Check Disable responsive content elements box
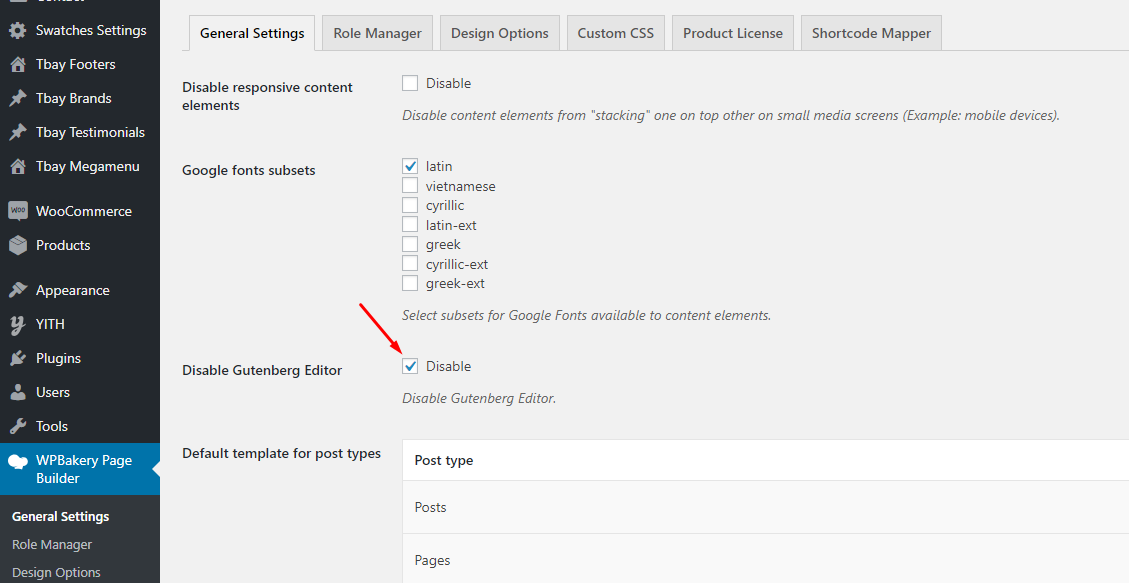The width and height of the screenshot is (1129, 583). click(x=410, y=83)
